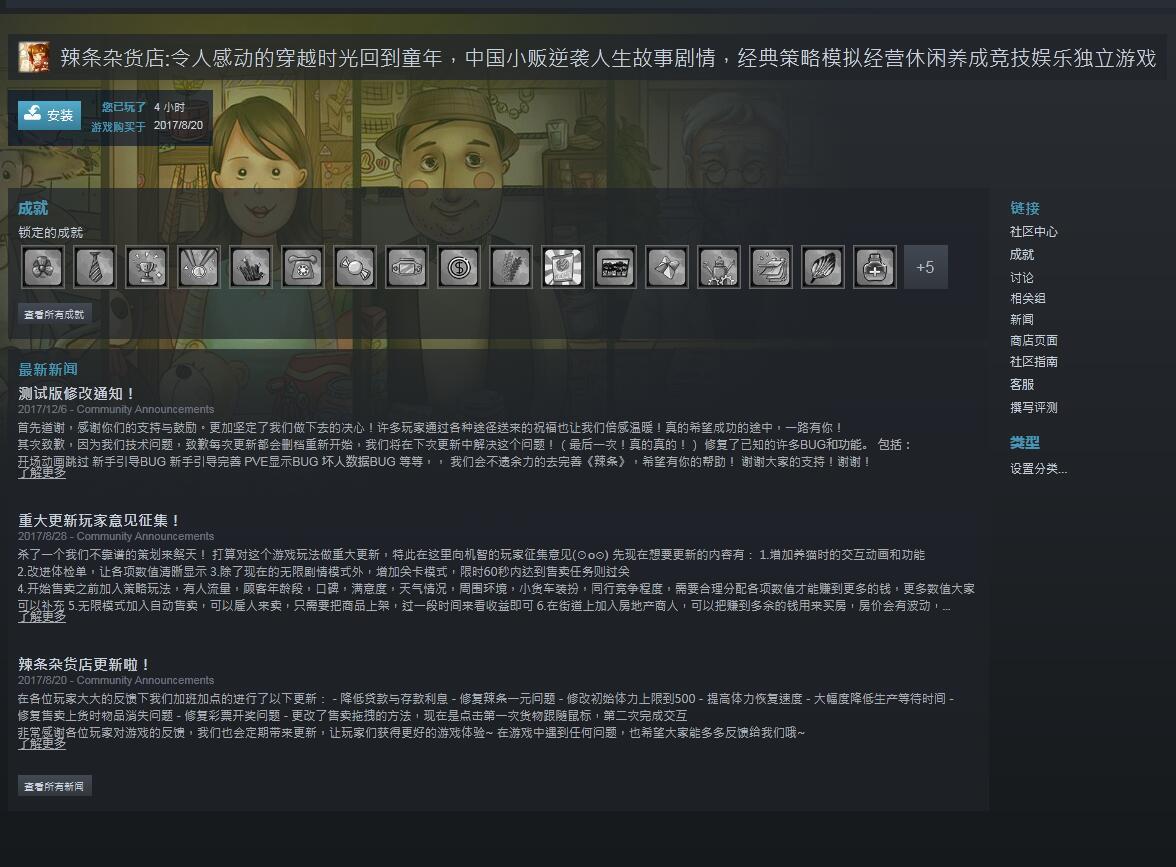
Task: Click the dollar coin achievement icon
Action: (x=459, y=267)
